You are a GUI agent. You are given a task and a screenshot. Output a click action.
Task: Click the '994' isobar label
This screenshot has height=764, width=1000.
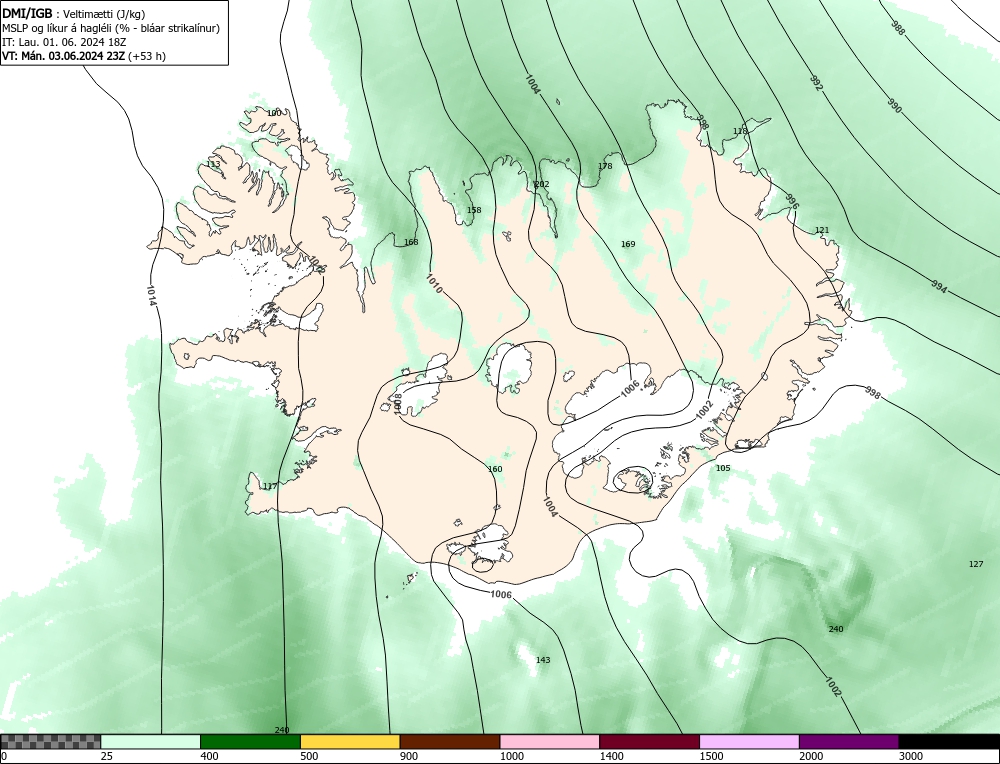(x=938, y=286)
